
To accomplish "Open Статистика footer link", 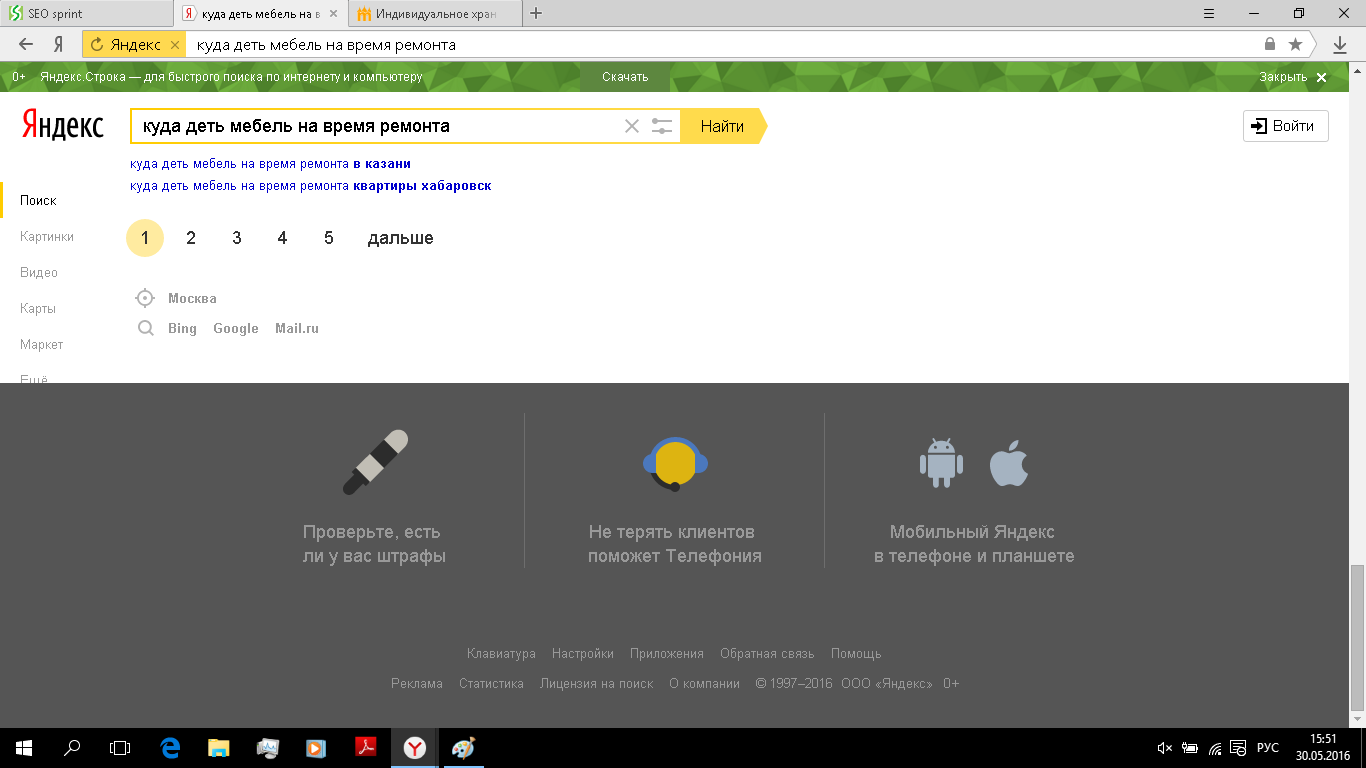I will coord(491,684).
